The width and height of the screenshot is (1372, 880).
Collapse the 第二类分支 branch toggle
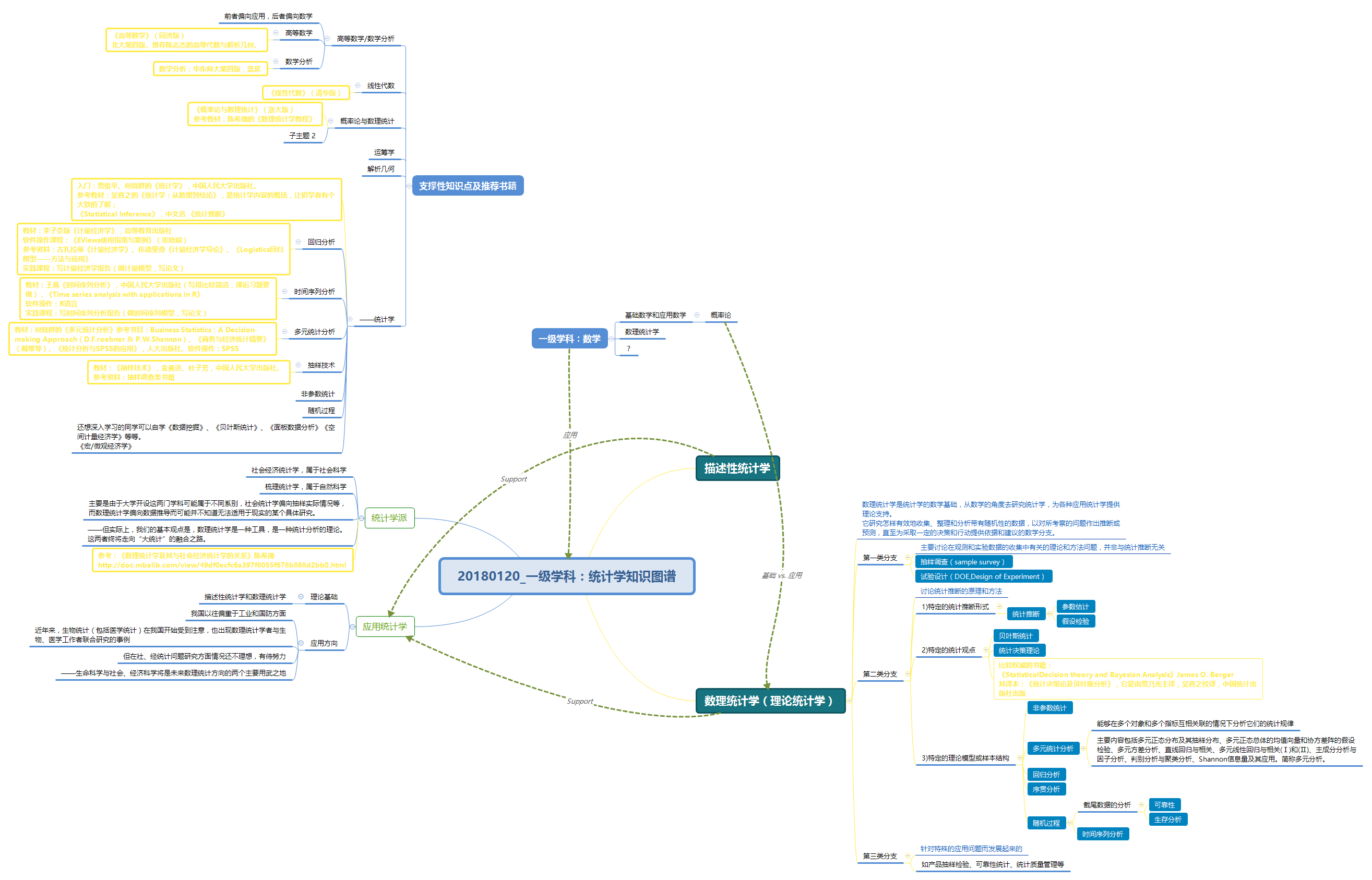point(908,674)
